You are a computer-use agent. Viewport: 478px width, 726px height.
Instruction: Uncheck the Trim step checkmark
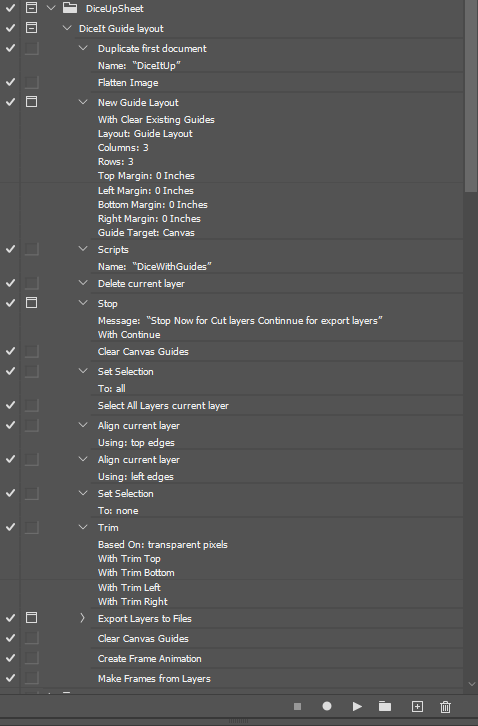tap(10, 527)
